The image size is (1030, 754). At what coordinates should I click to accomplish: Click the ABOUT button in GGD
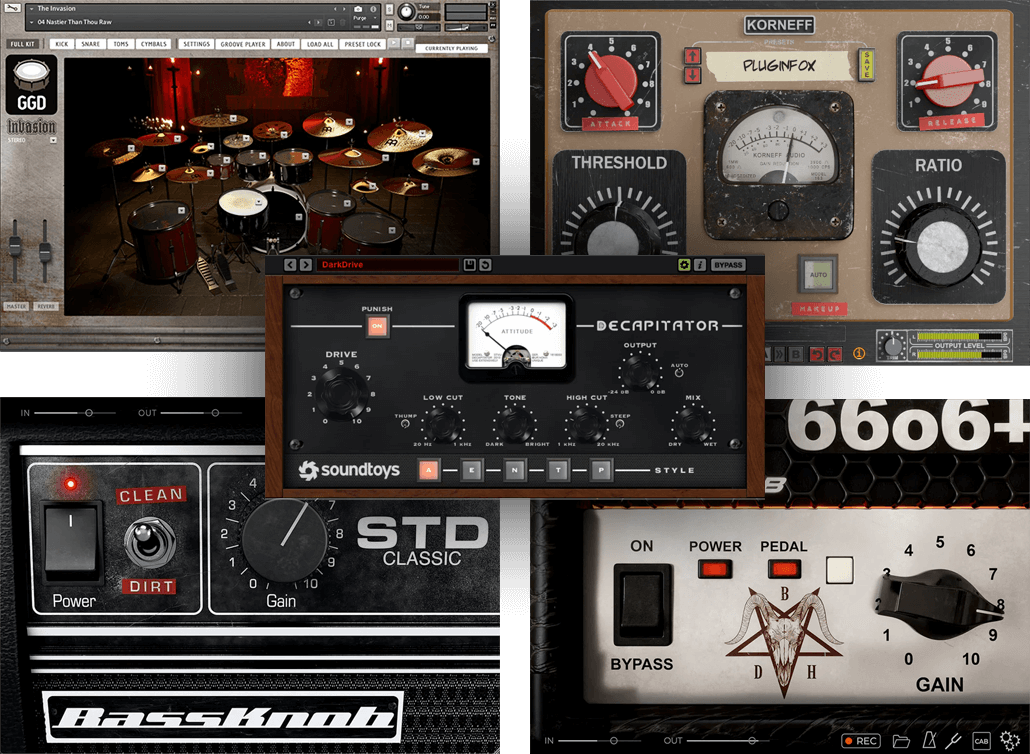(x=286, y=44)
